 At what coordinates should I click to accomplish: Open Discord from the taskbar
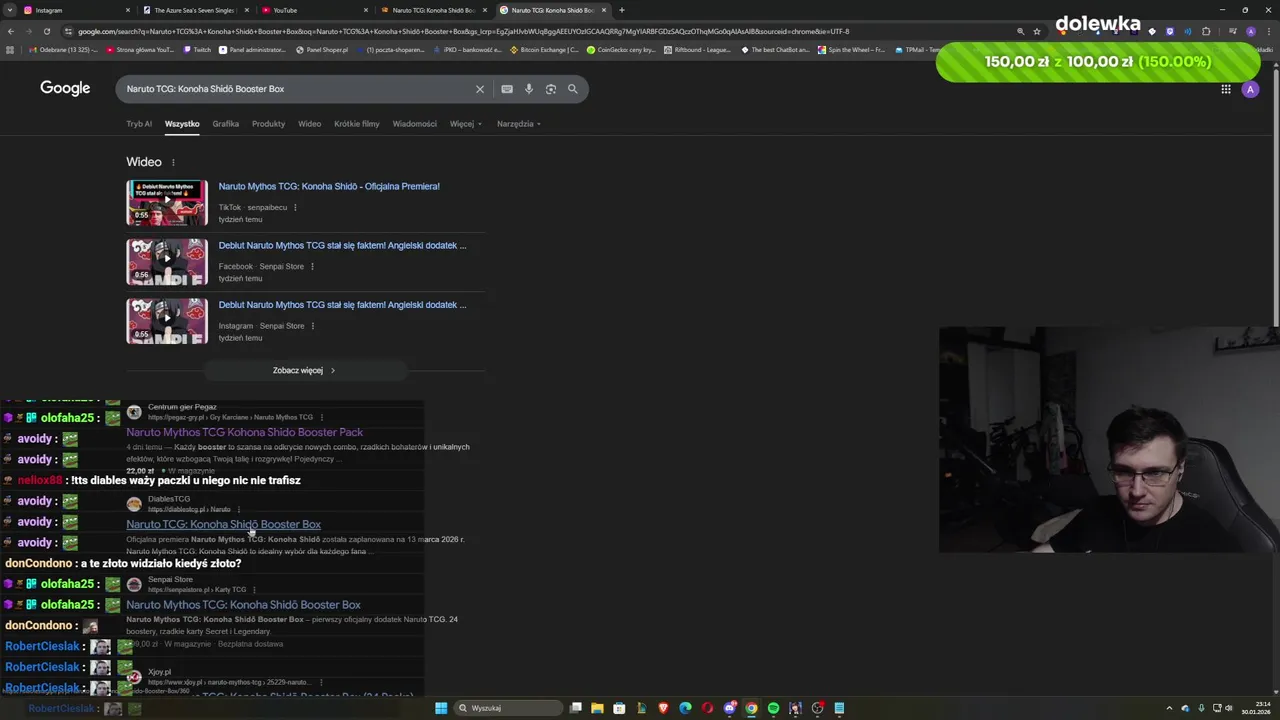pos(730,708)
